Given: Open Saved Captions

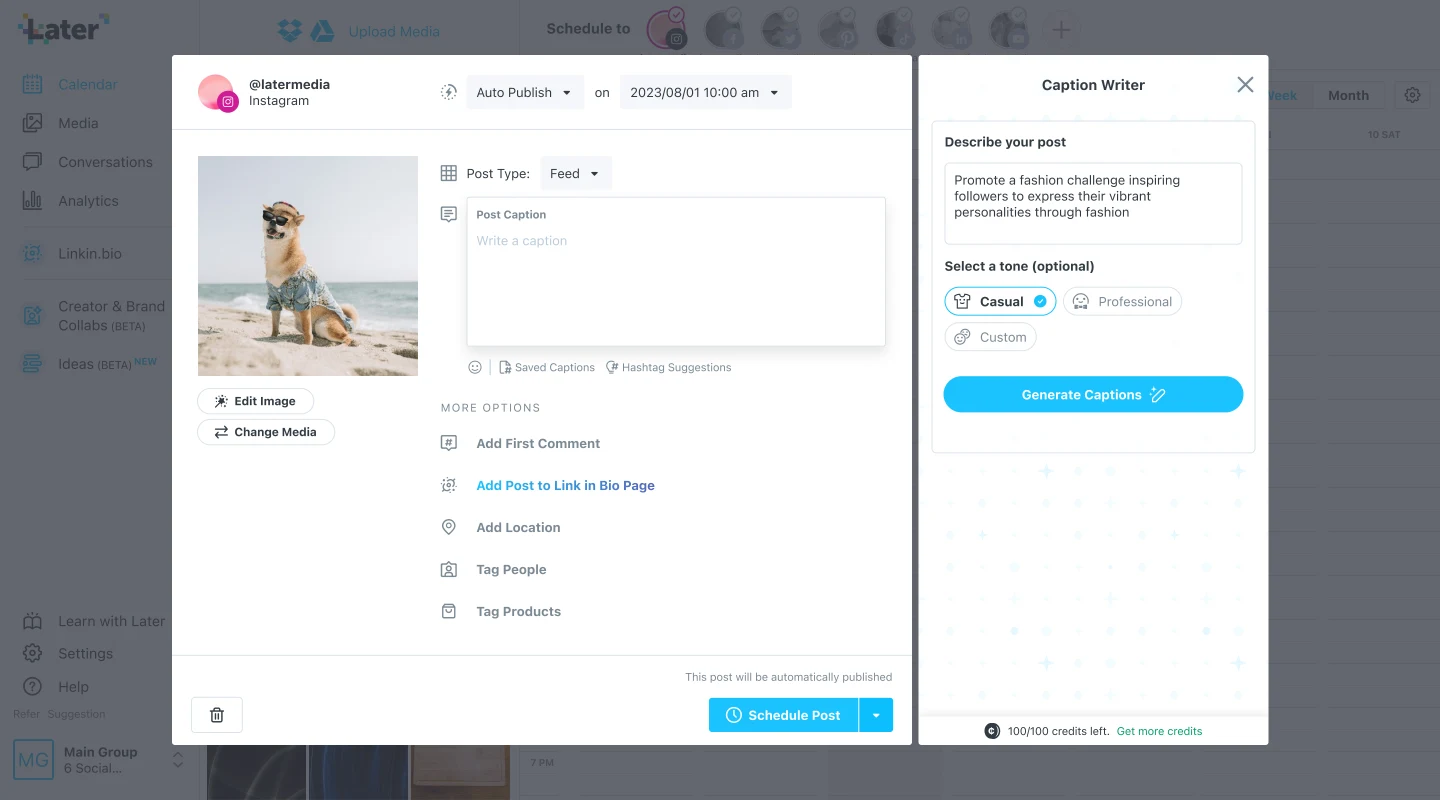Looking at the screenshot, I should pos(547,367).
